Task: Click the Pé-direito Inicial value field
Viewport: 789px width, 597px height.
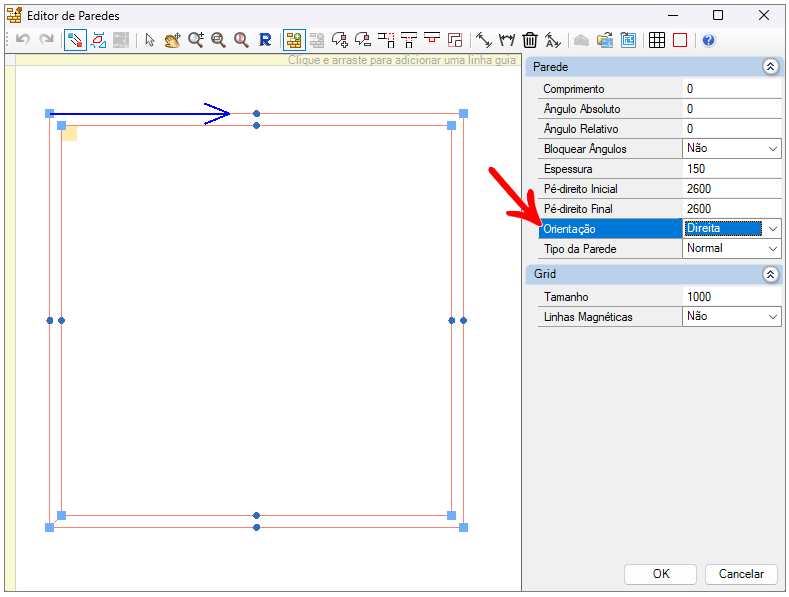Action: pos(732,189)
